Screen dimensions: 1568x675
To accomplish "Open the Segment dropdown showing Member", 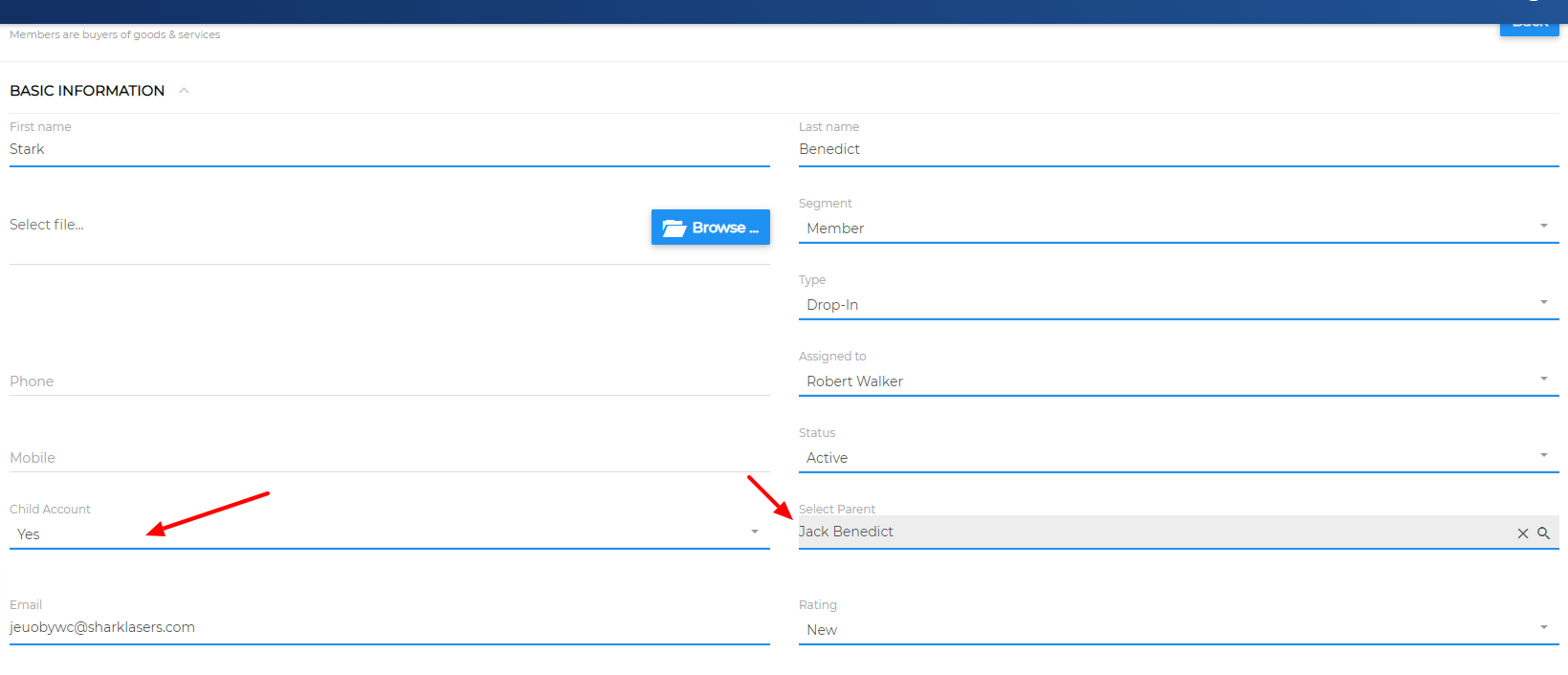I will coord(1178,228).
